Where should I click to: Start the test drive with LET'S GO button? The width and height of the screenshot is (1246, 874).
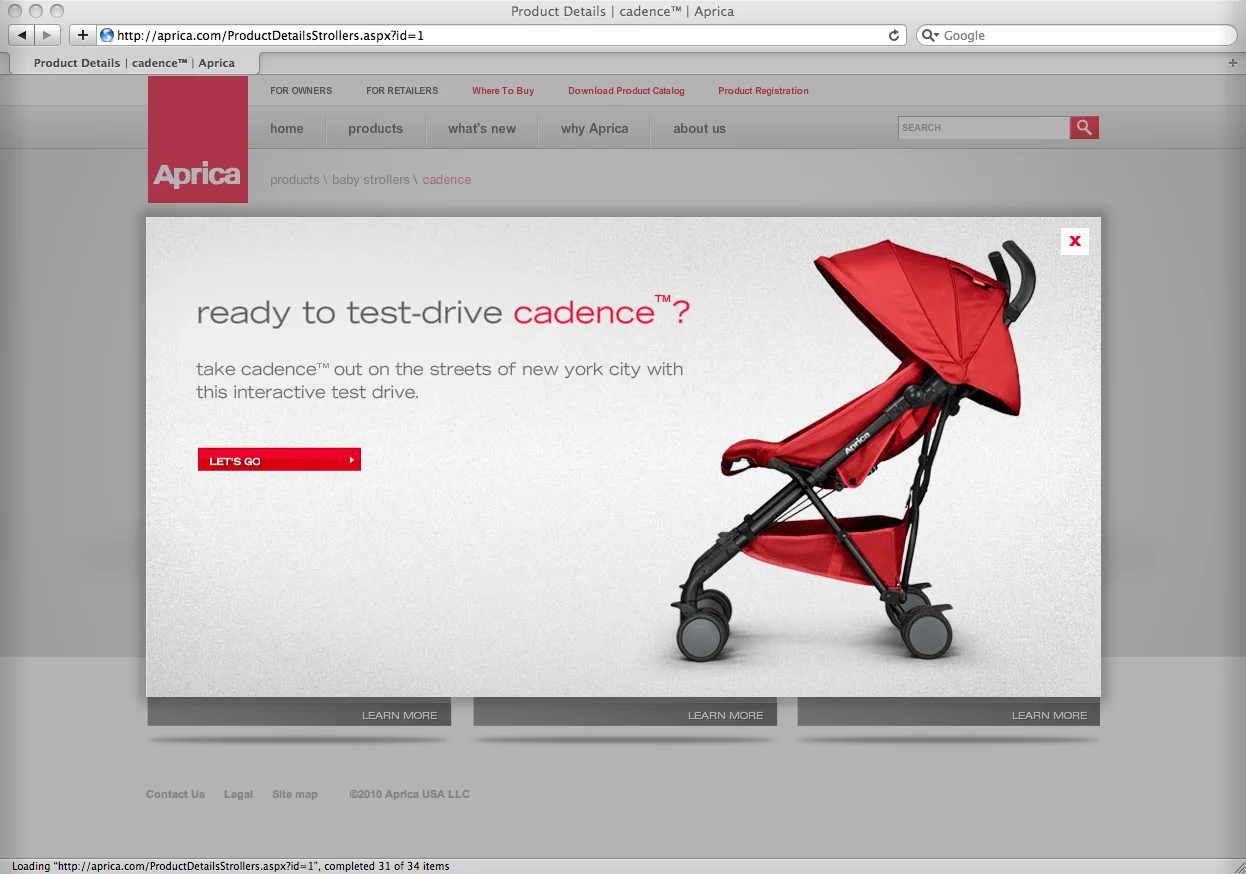(279, 460)
